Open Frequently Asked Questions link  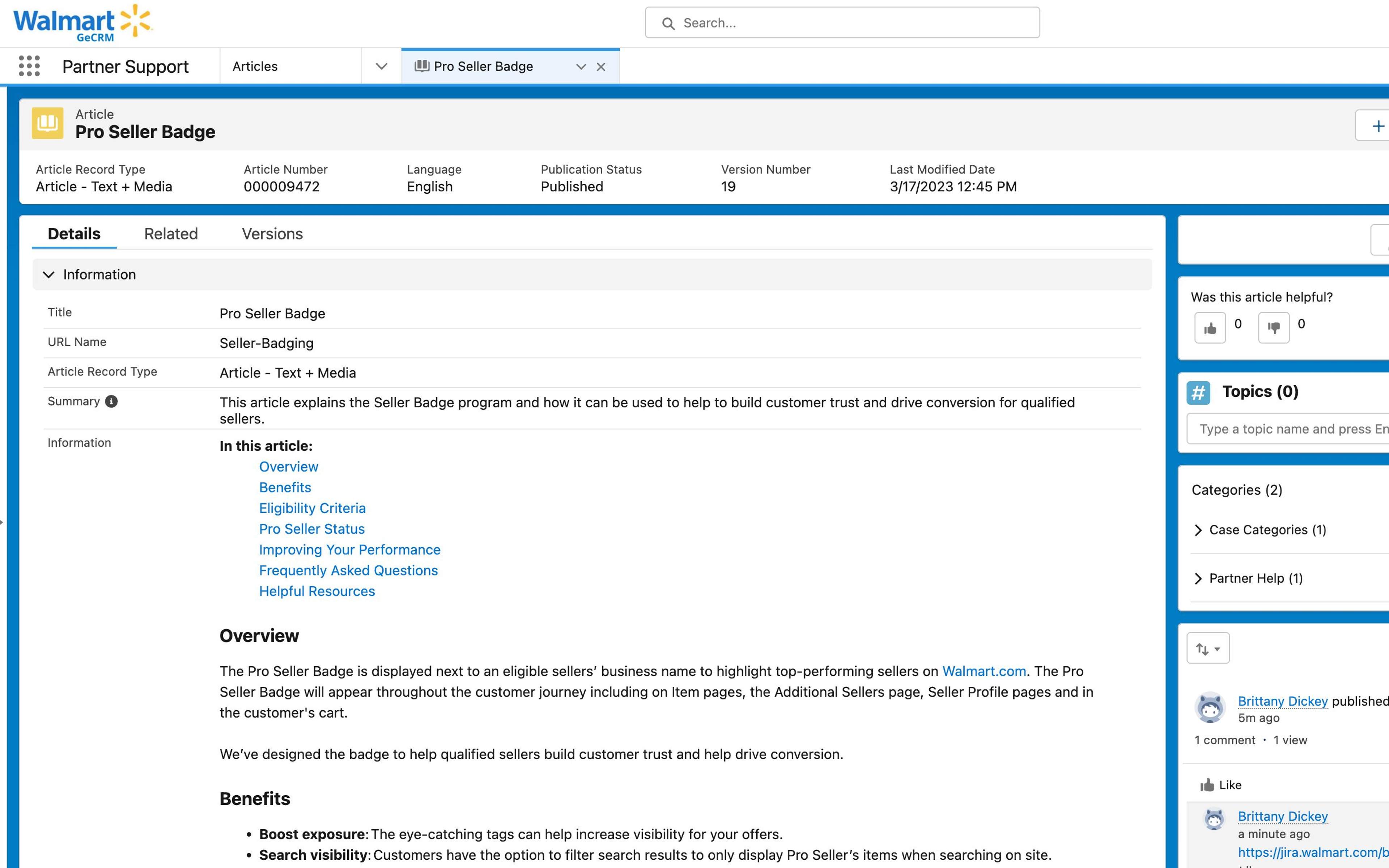tap(348, 570)
